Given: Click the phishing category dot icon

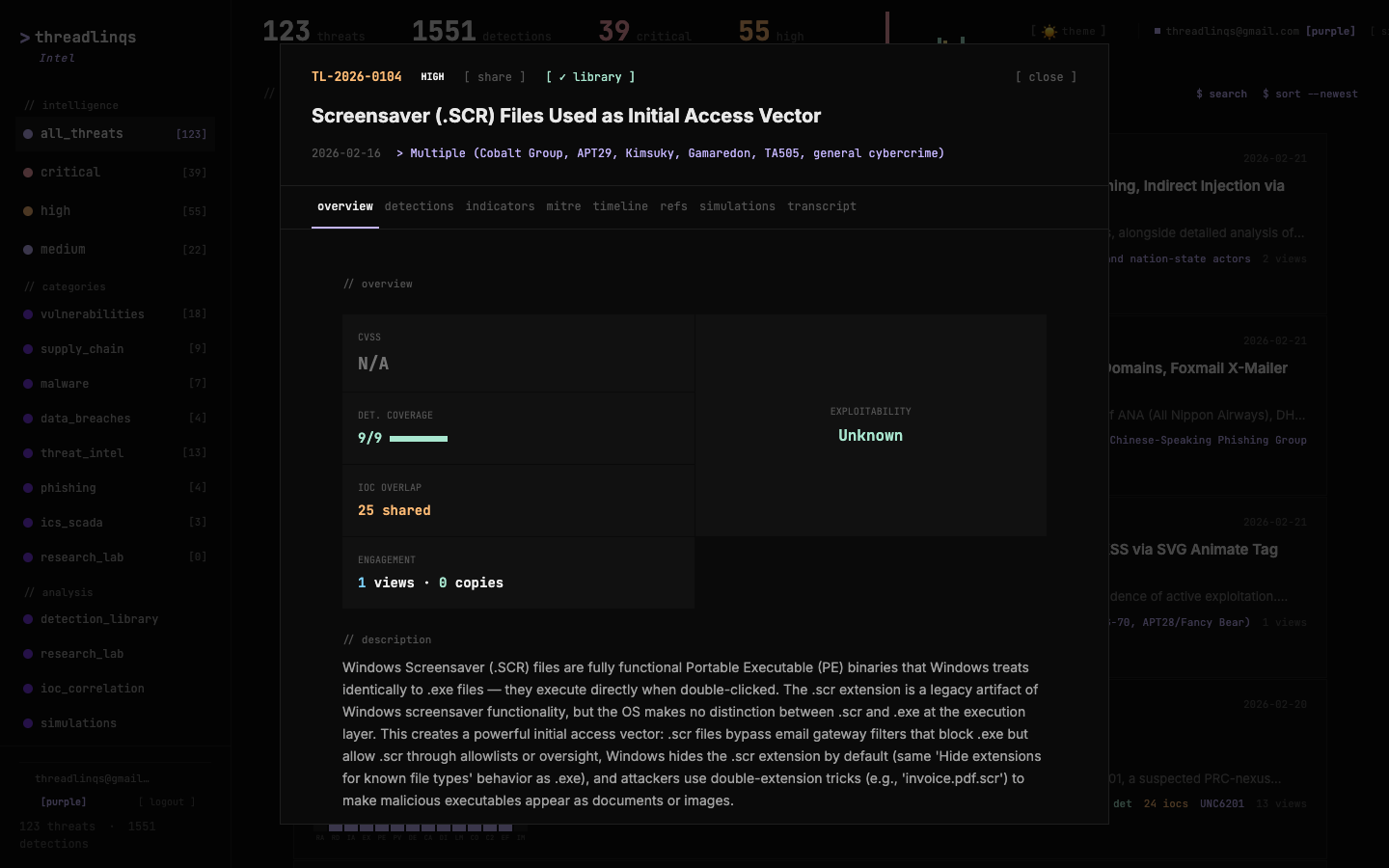Looking at the screenshot, I should pos(27,487).
